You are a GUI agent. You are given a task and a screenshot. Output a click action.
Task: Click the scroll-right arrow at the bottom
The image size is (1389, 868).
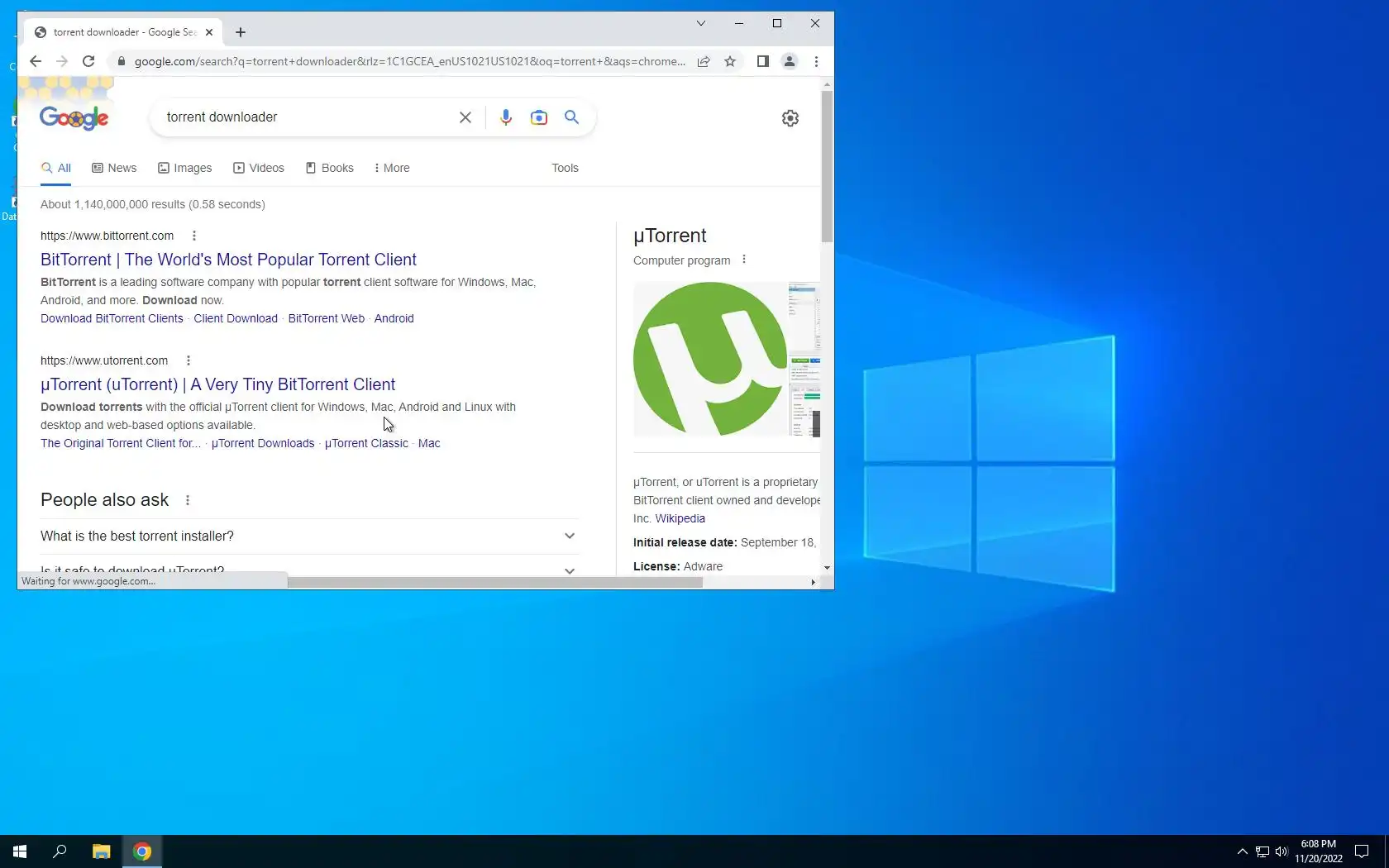point(814,583)
